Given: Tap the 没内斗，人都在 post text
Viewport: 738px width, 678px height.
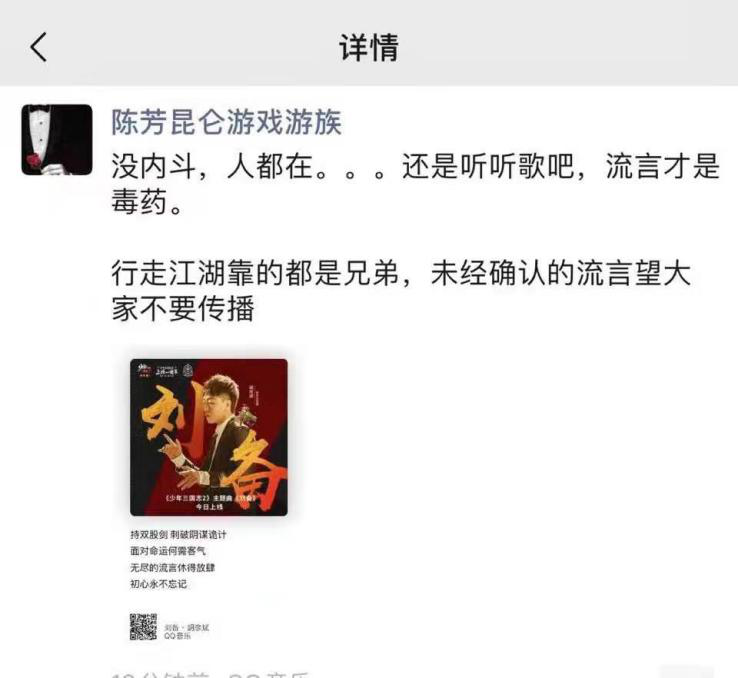Looking at the screenshot, I should 415,184.
